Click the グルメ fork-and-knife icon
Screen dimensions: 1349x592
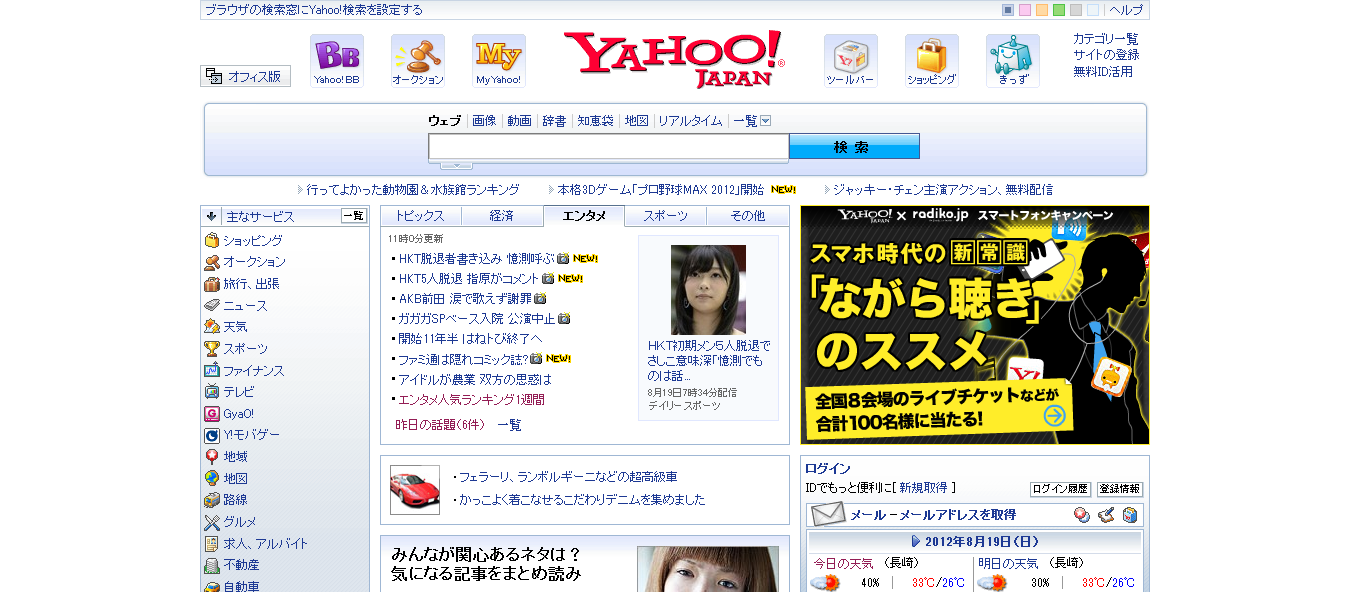coord(212,522)
